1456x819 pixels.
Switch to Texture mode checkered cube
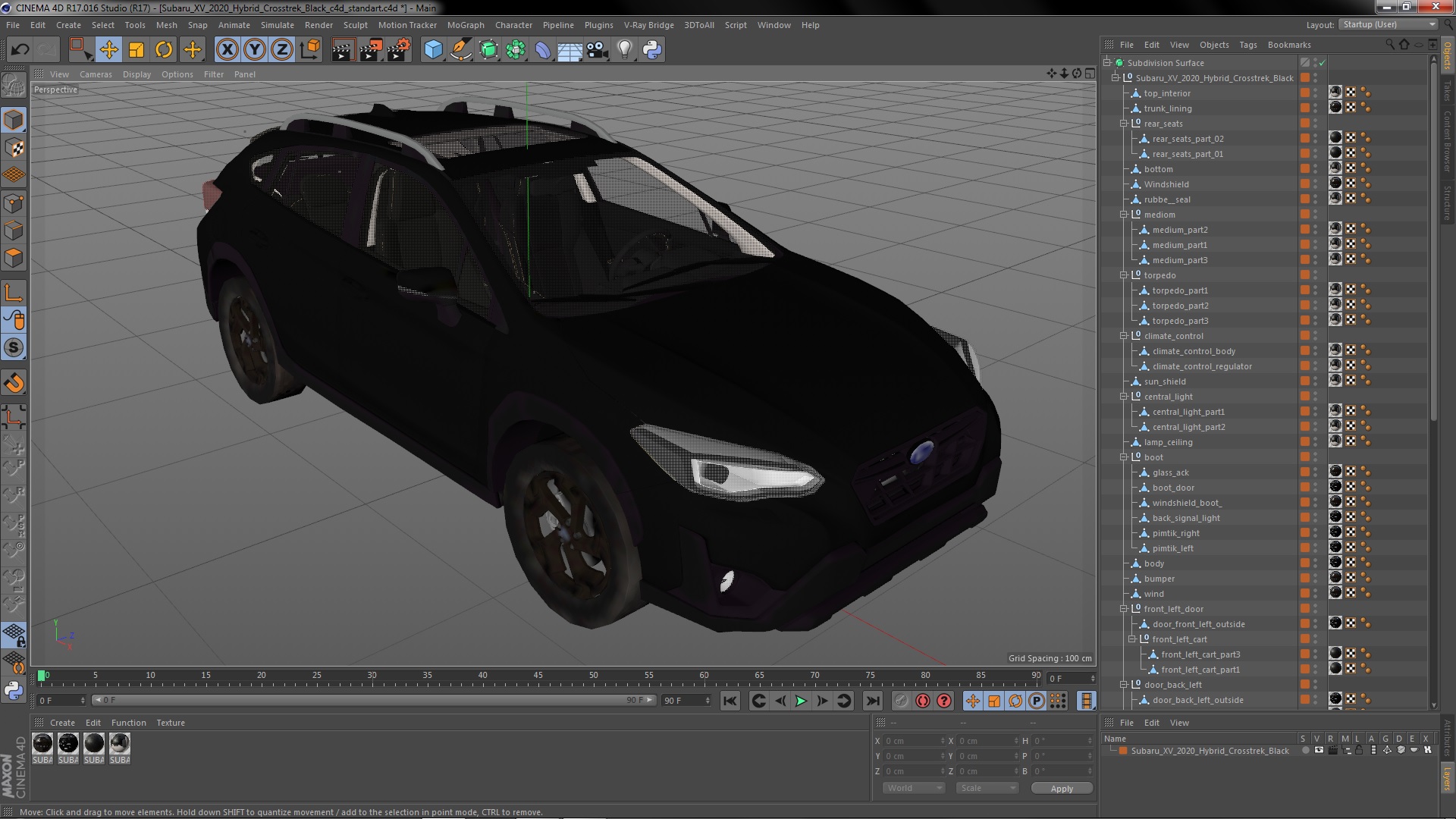tap(14, 148)
